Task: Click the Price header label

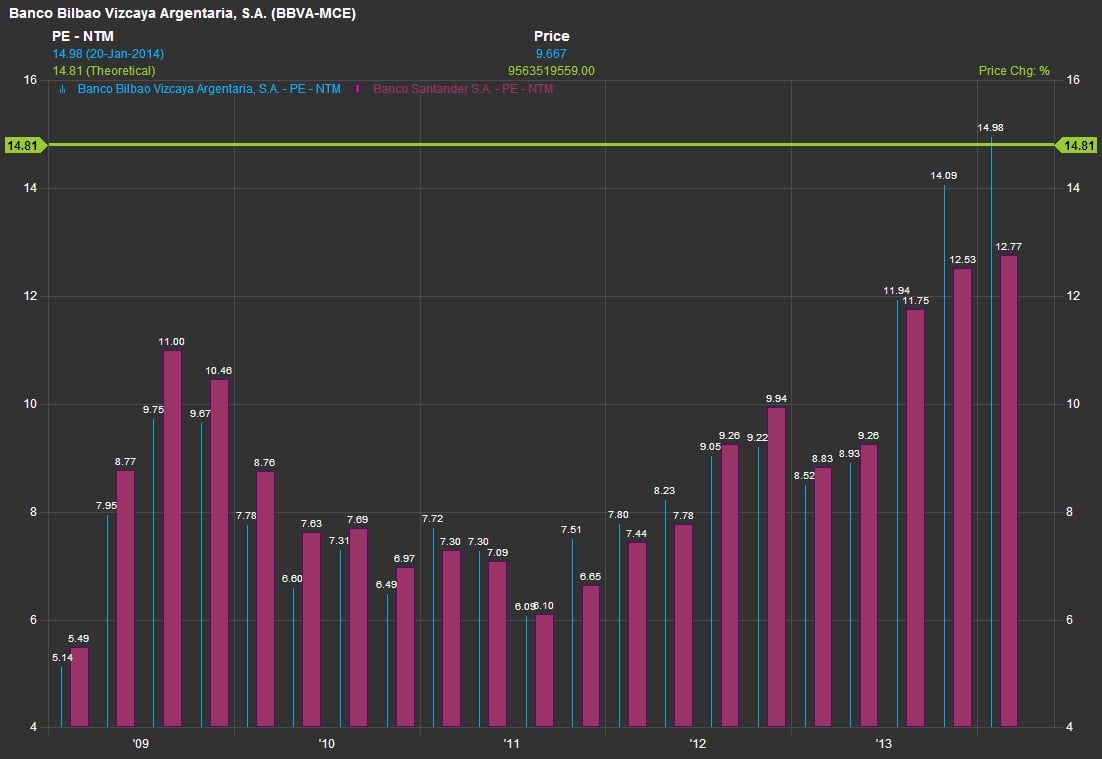Action: (x=552, y=36)
